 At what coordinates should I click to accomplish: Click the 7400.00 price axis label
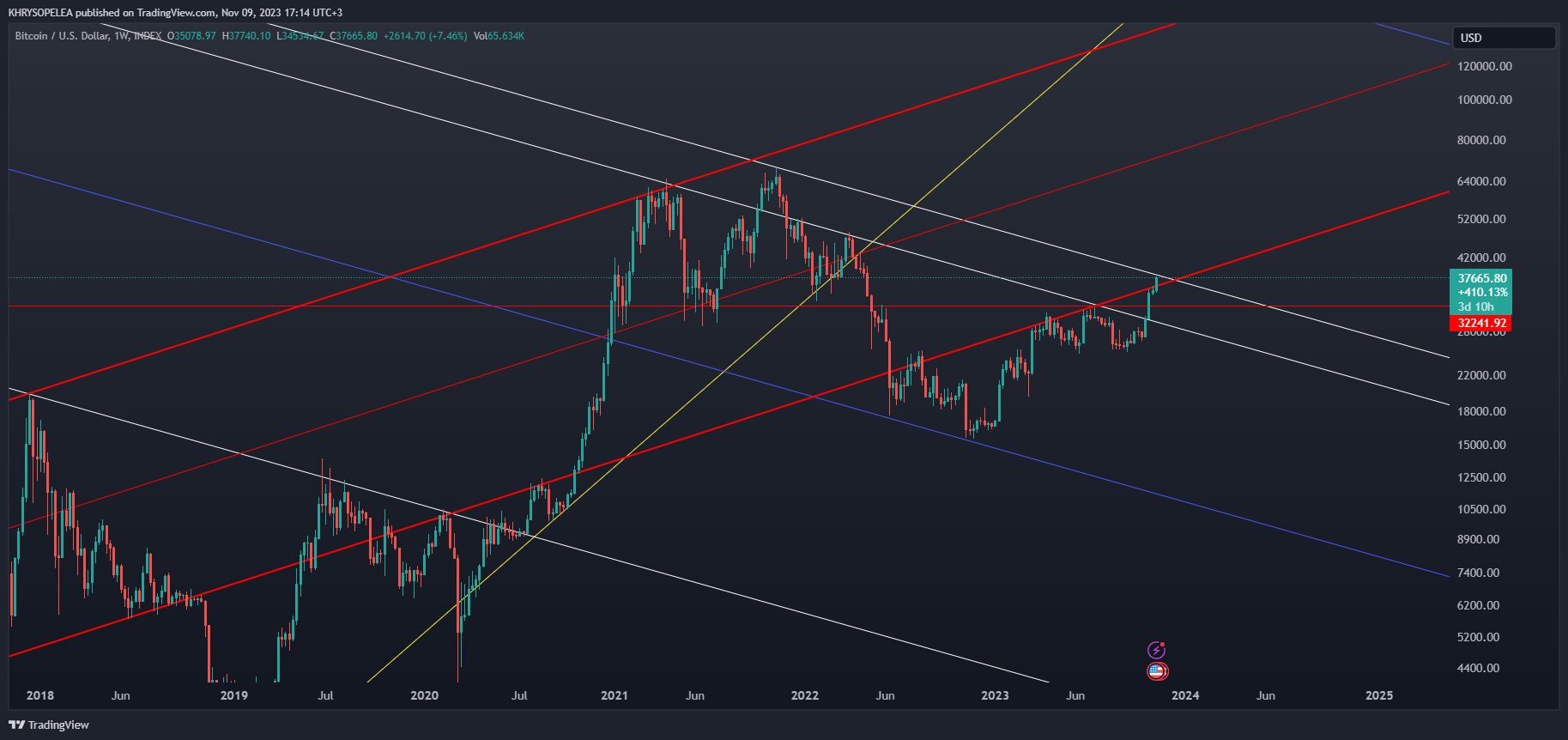pyautogui.click(x=1479, y=573)
